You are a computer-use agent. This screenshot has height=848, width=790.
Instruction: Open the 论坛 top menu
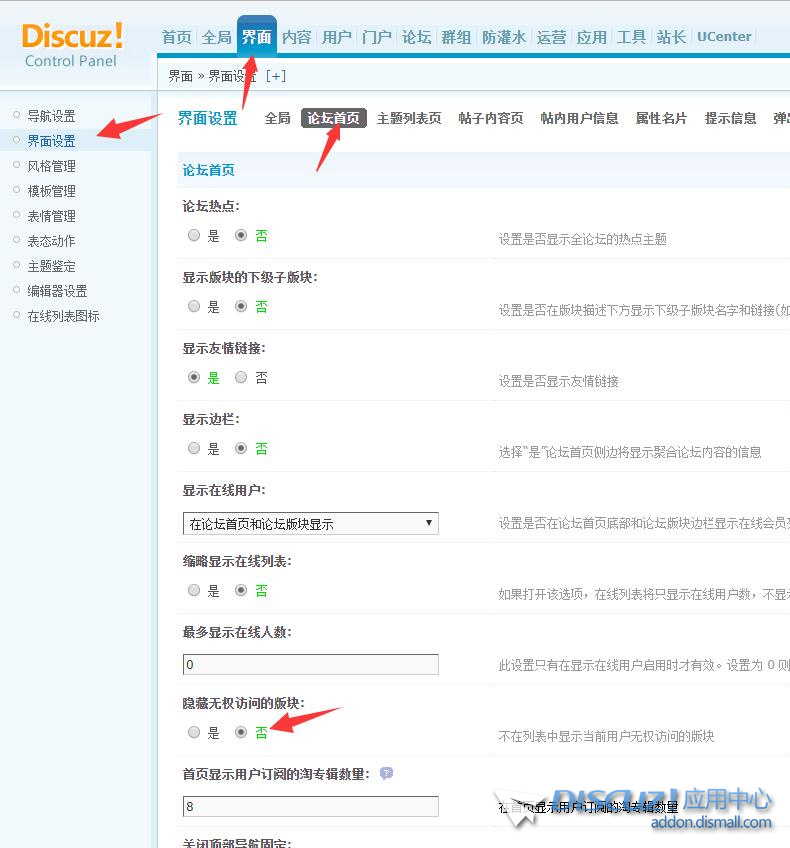click(416, 37)
